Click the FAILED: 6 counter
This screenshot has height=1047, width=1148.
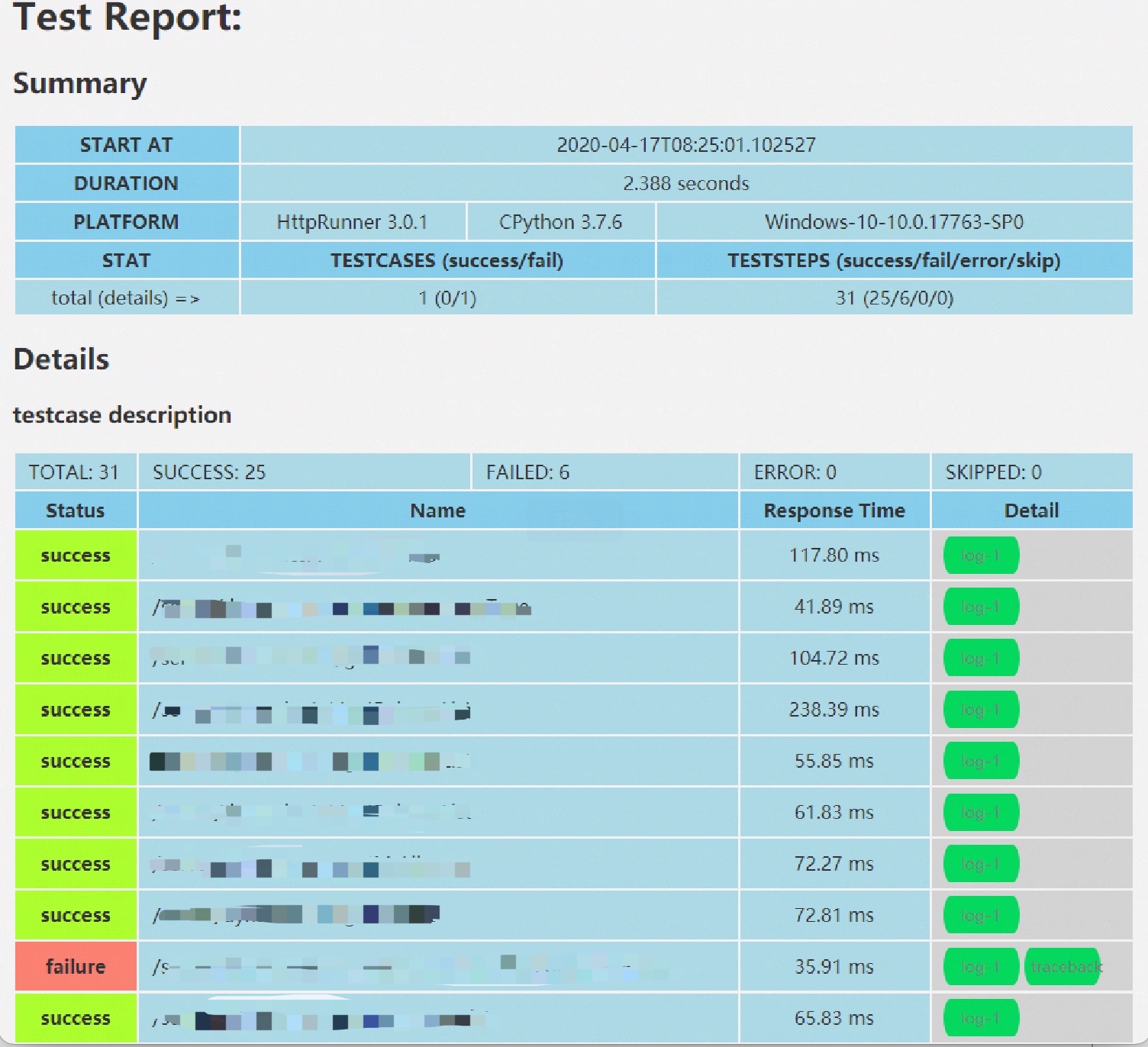coord(605,472)
